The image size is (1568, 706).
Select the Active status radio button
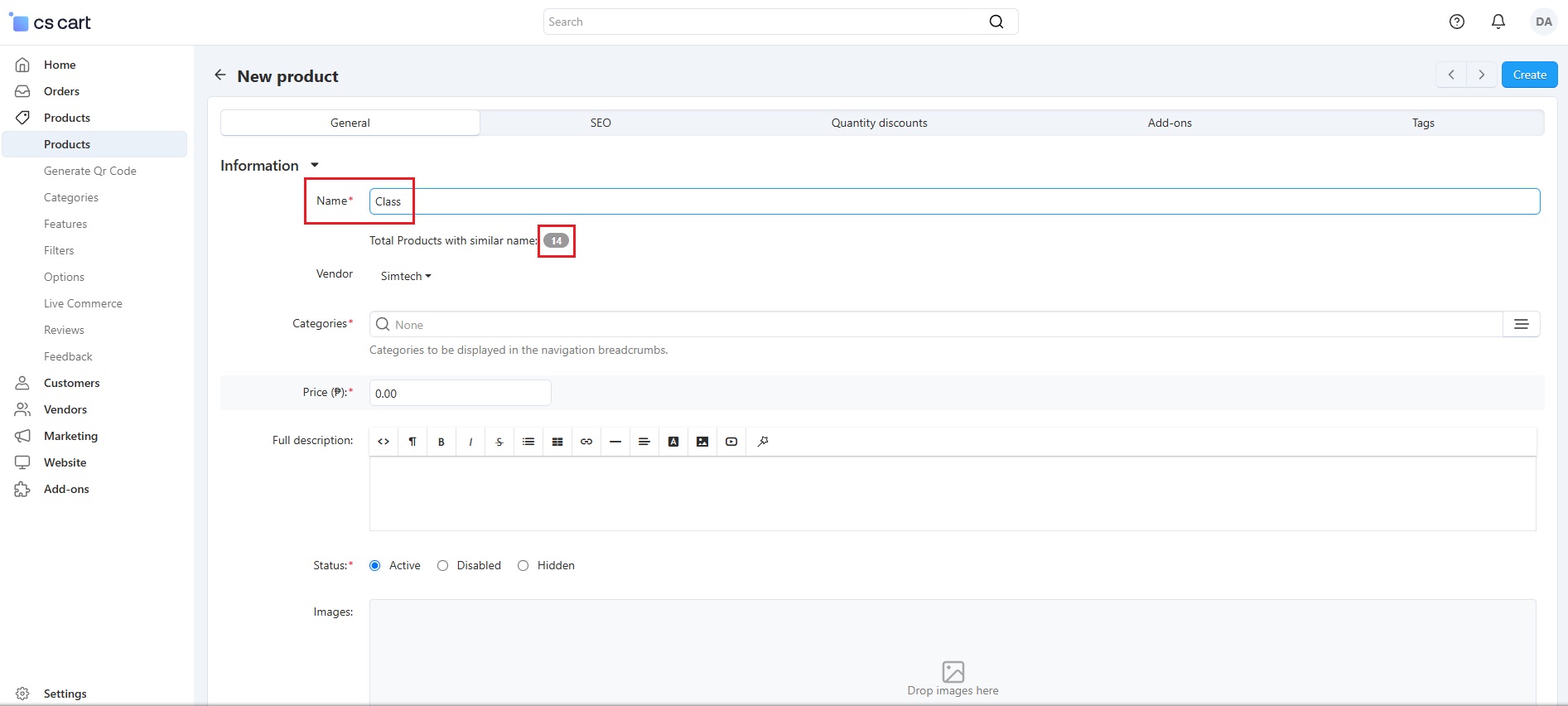(375, 565)
